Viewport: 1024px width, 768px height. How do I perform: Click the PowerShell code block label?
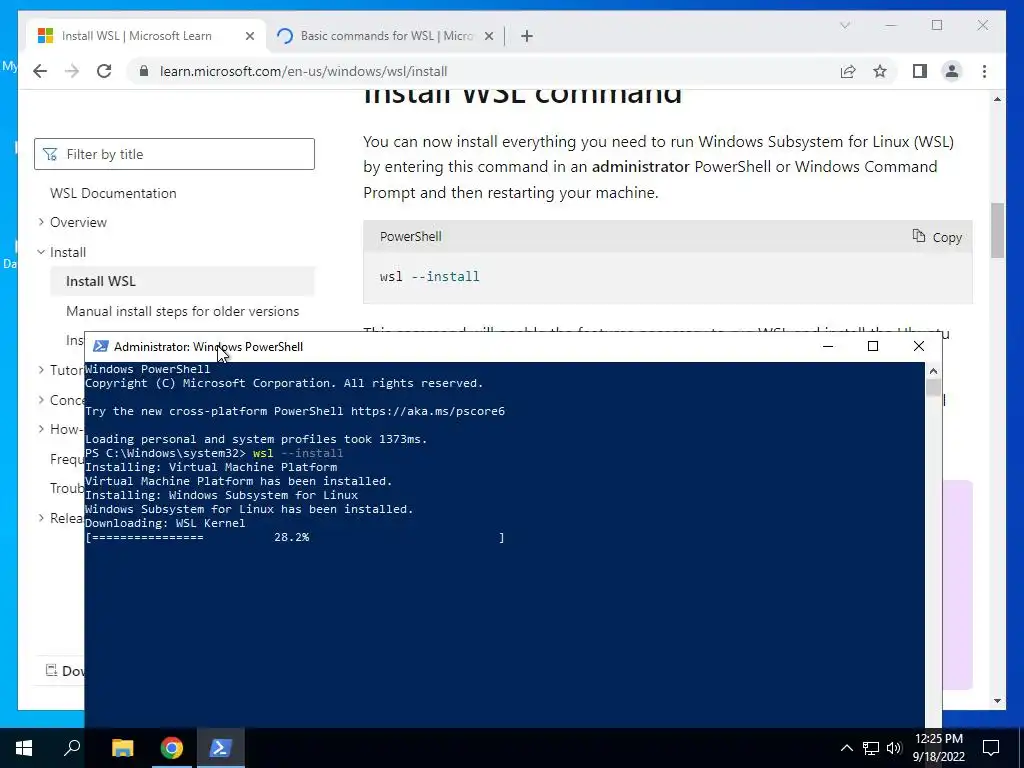(411, 236)
